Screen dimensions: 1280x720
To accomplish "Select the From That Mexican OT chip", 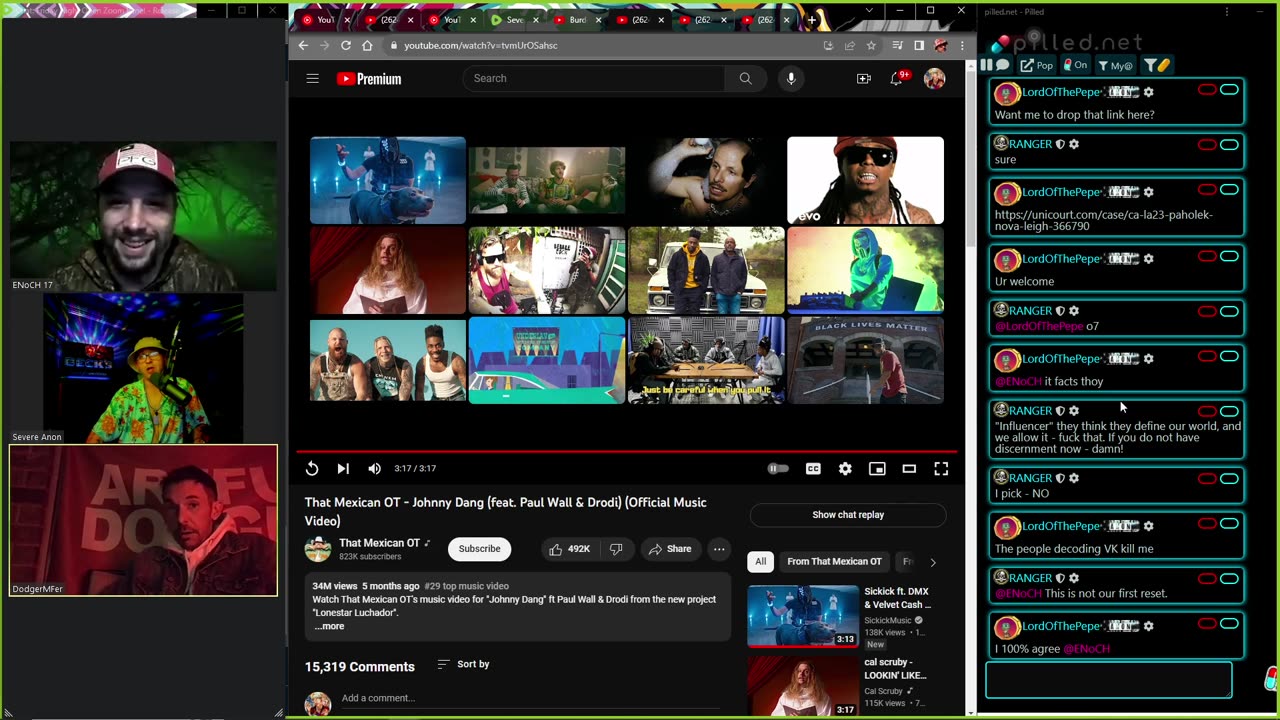I will 834,561.
